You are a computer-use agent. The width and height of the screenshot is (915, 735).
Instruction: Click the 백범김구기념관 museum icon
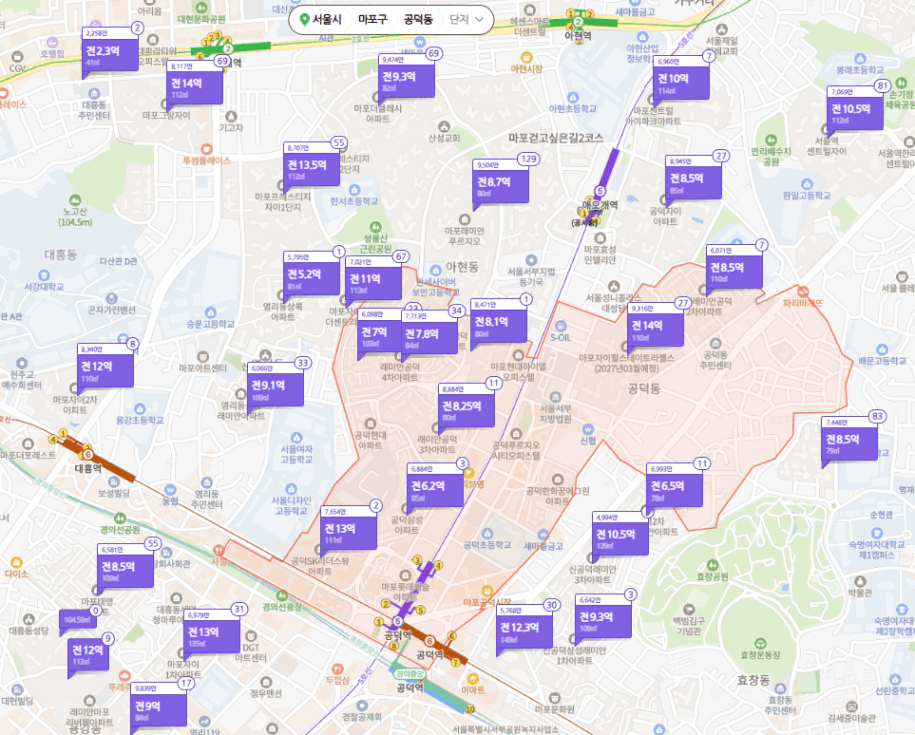coord(689,610)
